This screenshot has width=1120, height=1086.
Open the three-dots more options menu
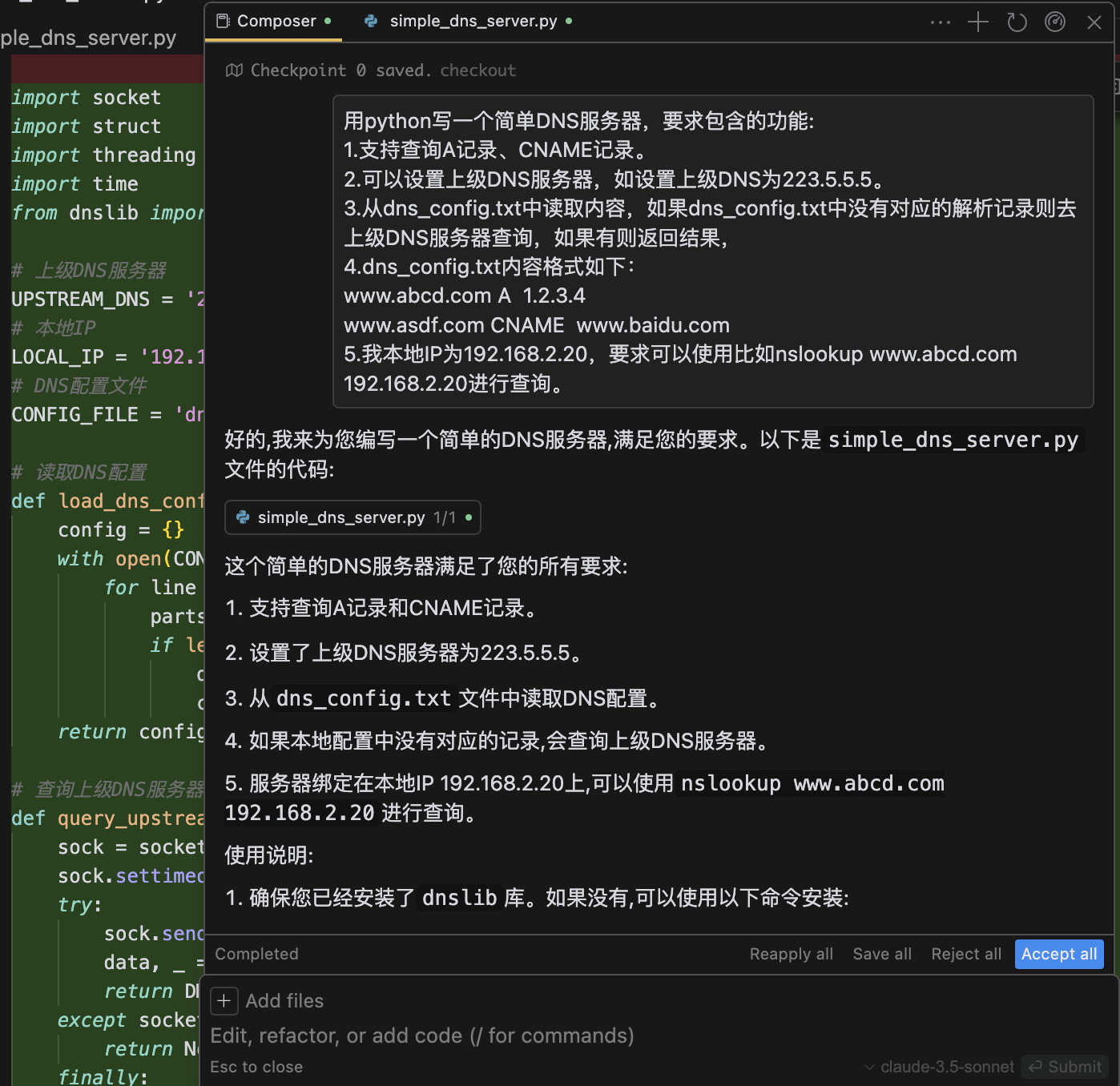point(940,22)
